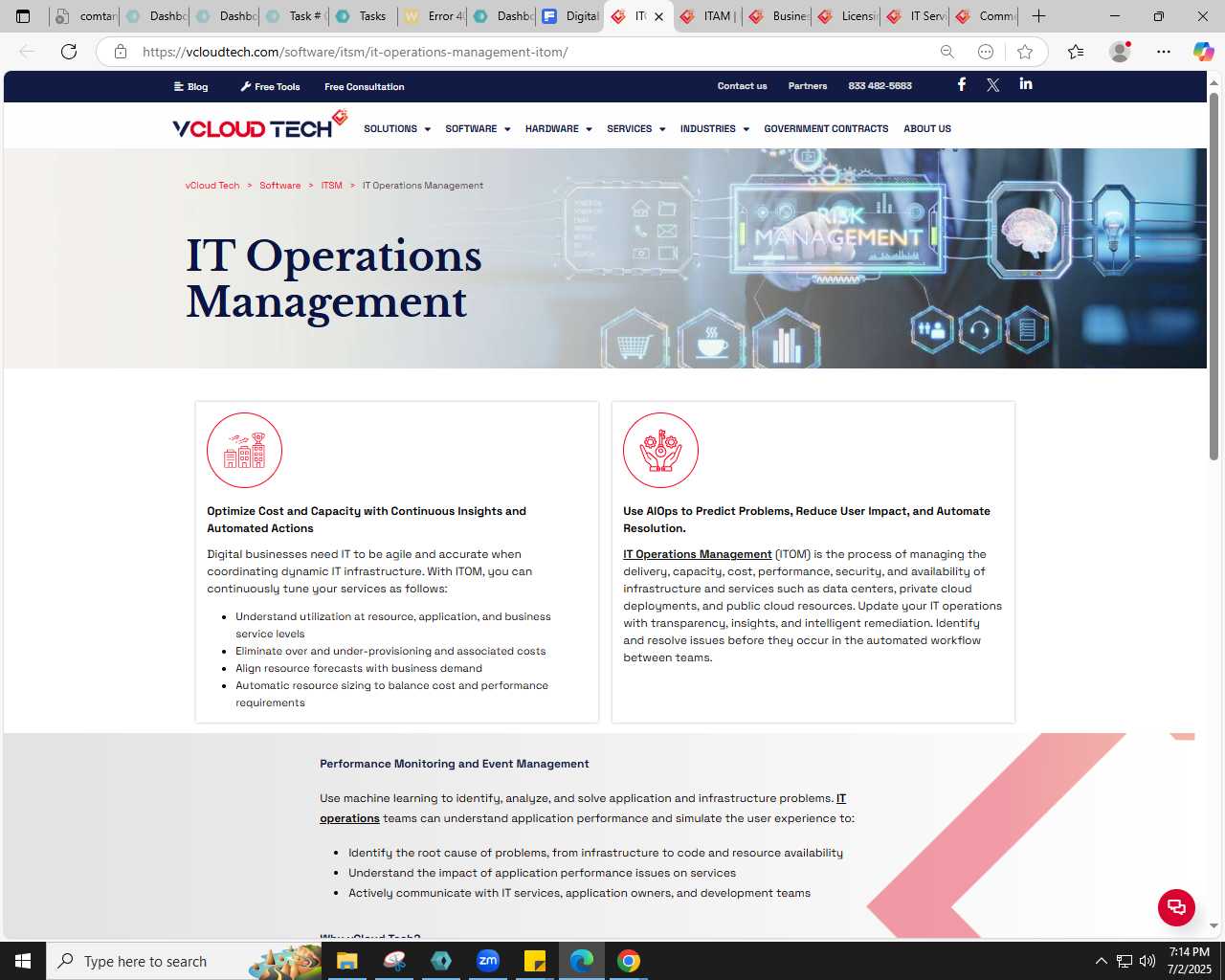Close the current ITOM tab
Viewport: 1225px width, 980px height.
tap(658, 16)
